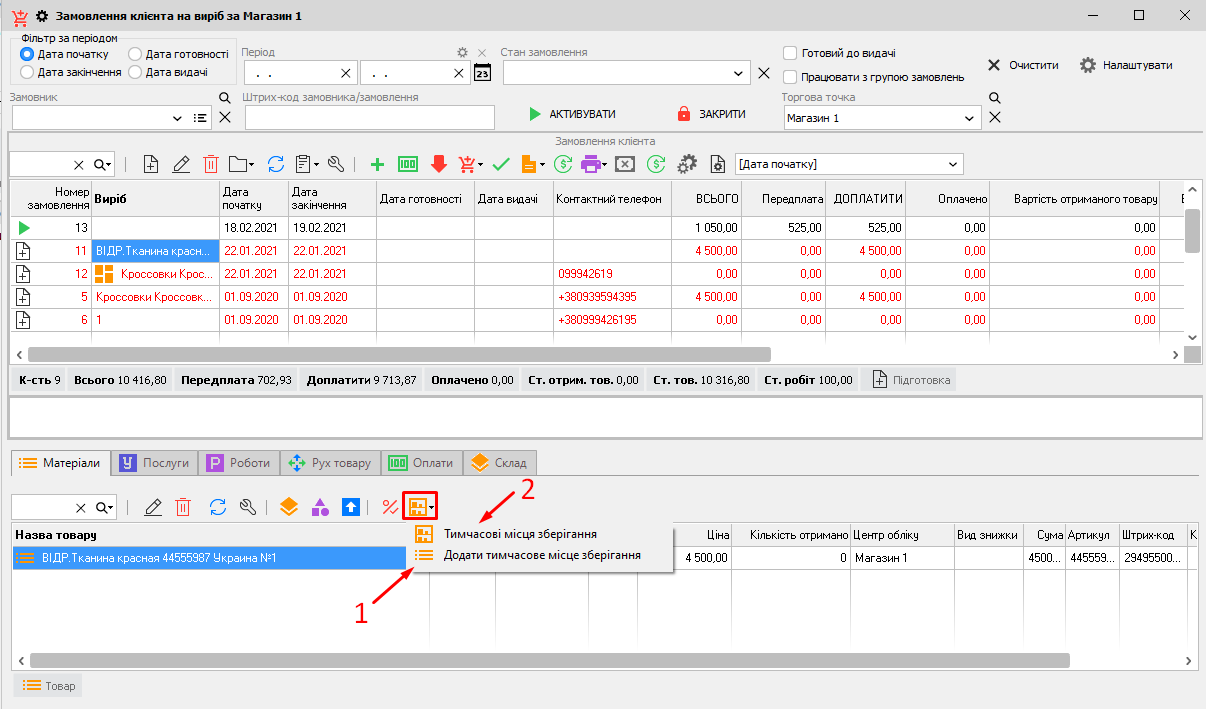Check "Працювати з групою замовлень" checkbox
1206x709 pixels.
pyautogui.click(x=790, y=77)
